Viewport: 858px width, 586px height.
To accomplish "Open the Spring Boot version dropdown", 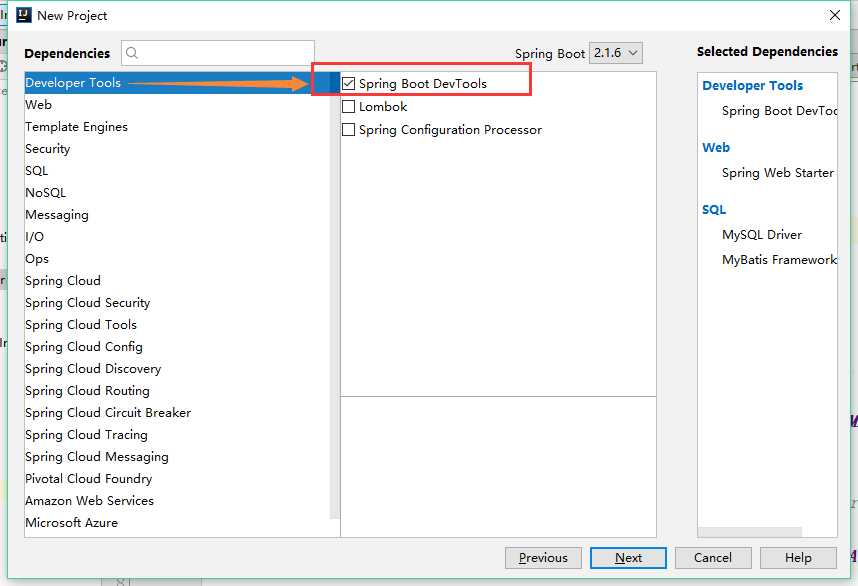I will pyautogui.click(x=616, y=53).
